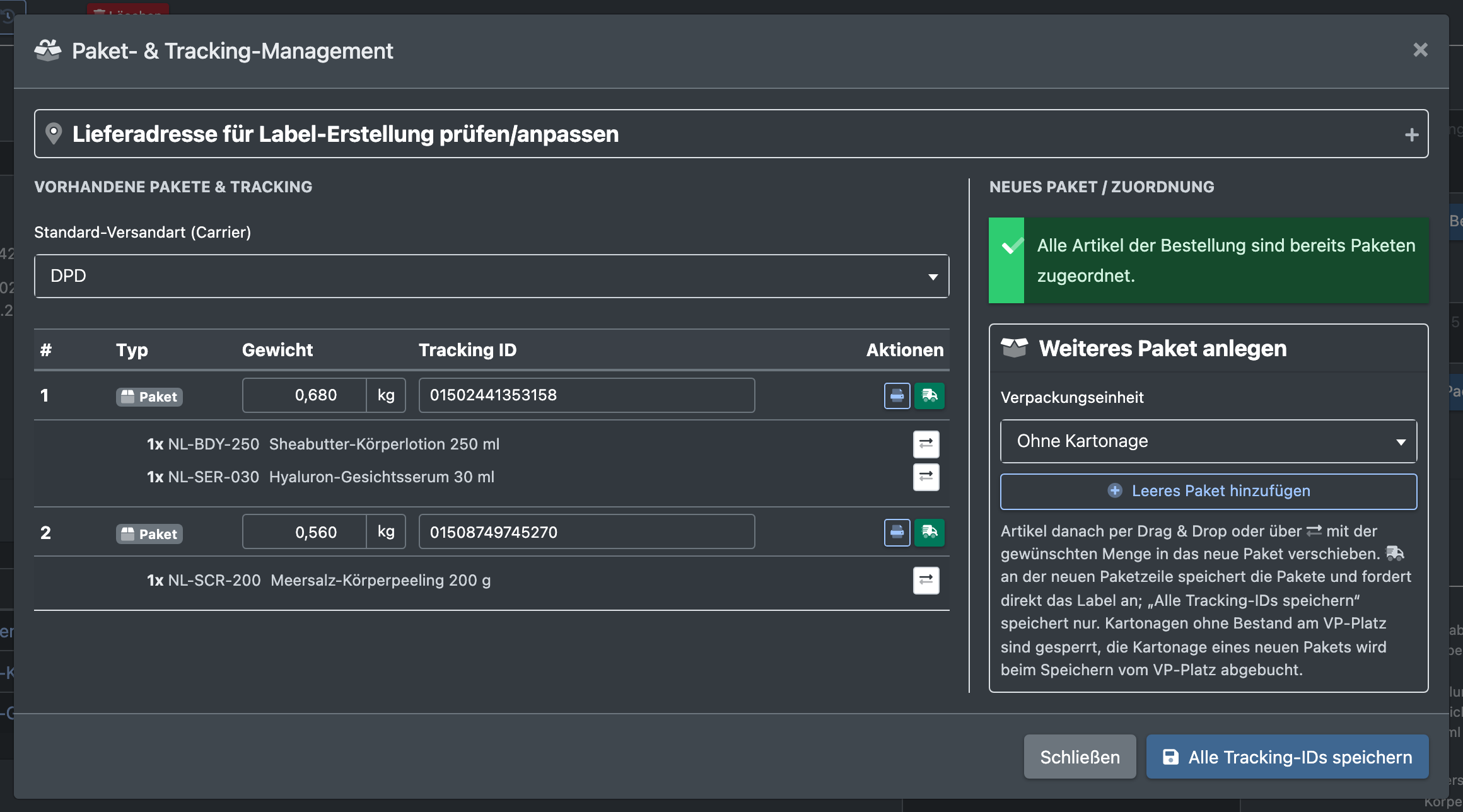
Task: Click the Hyaluron-Gesichtsserum 30 ml item name
Action: coord(382,477)
